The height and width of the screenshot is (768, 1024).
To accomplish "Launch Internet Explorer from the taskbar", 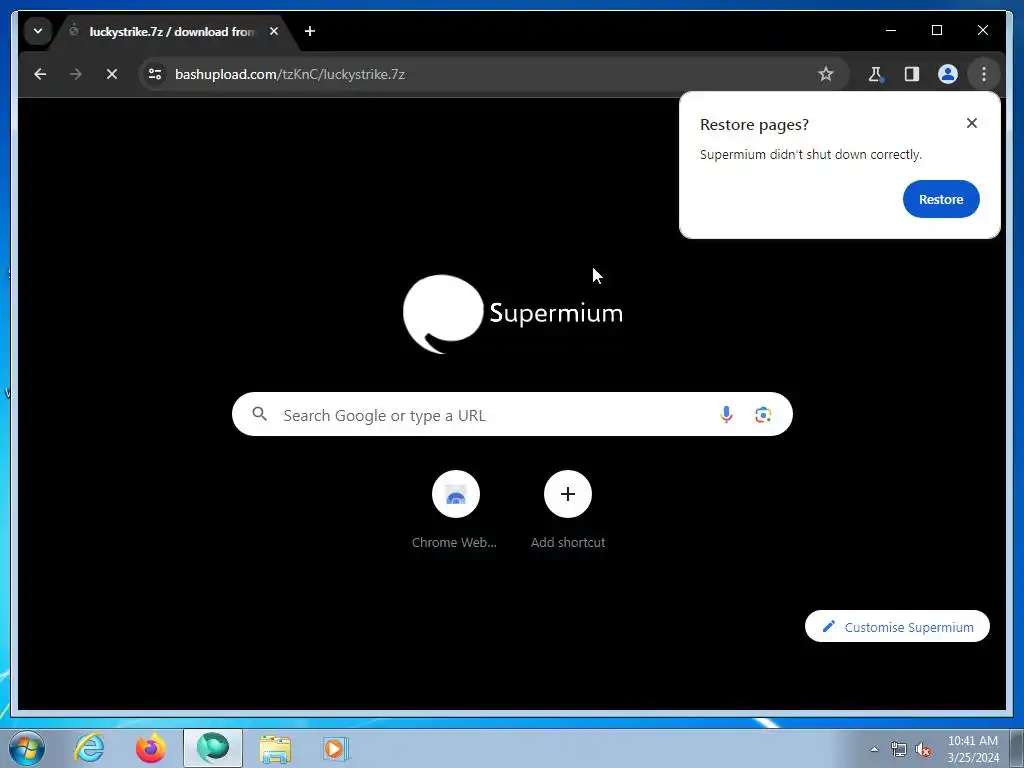I will tap(89, 748).
